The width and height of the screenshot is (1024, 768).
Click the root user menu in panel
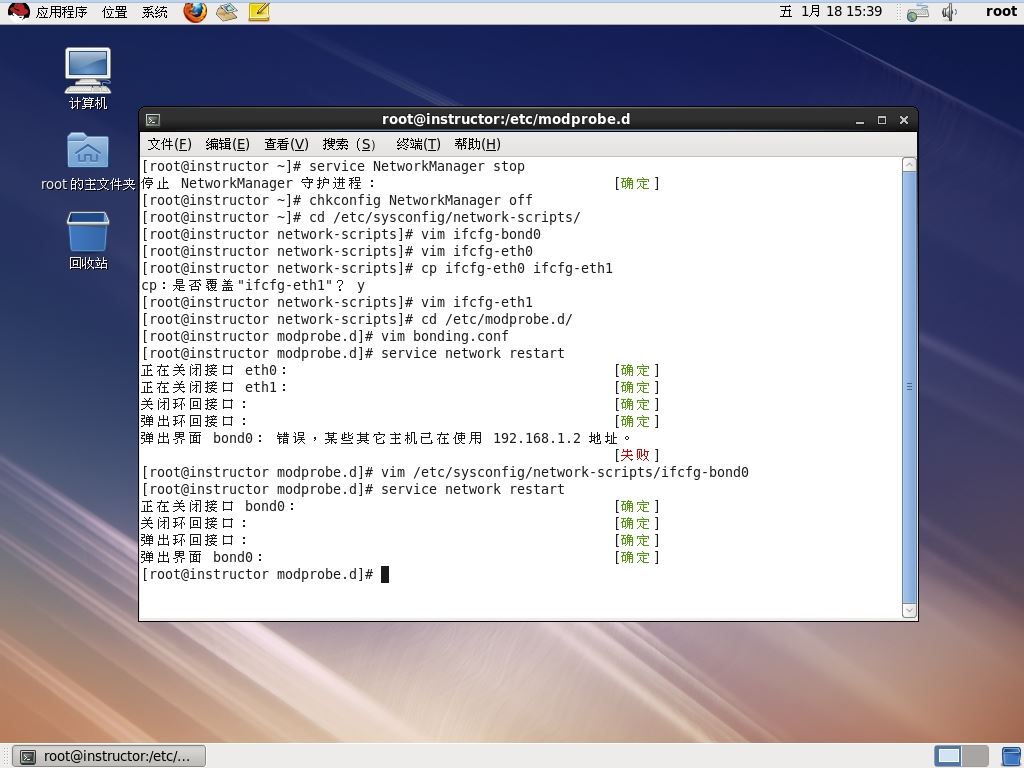click(1001, 12)
